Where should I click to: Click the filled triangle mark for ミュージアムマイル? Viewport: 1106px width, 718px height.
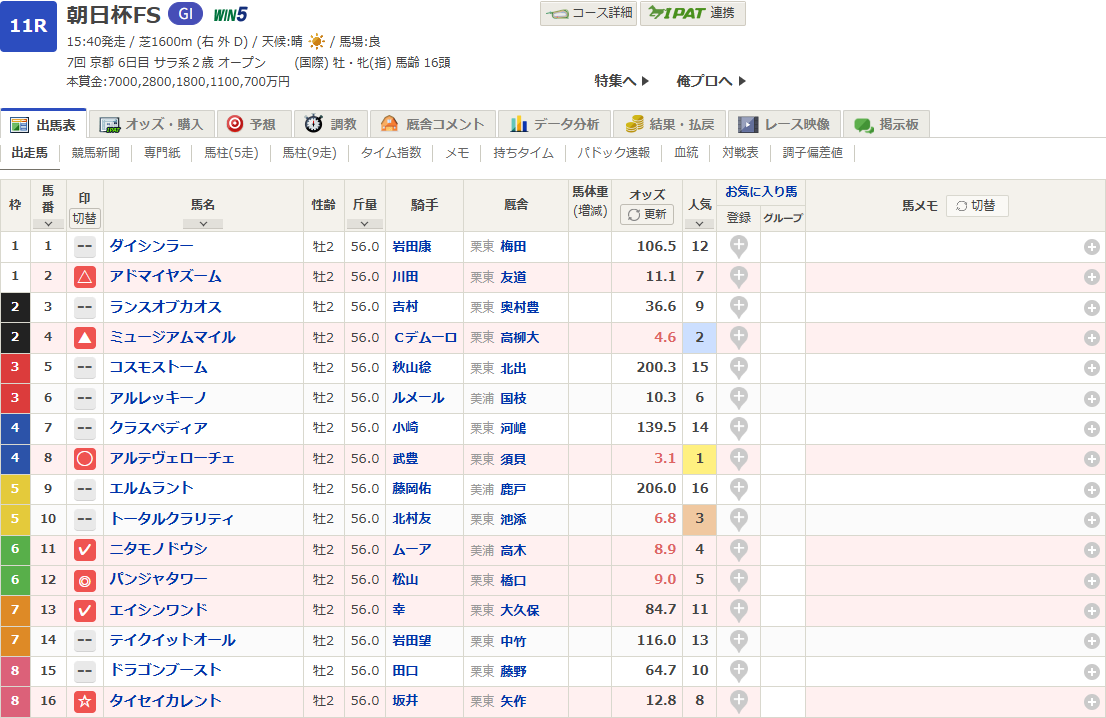pyautogui.click(x=85, y=338)
